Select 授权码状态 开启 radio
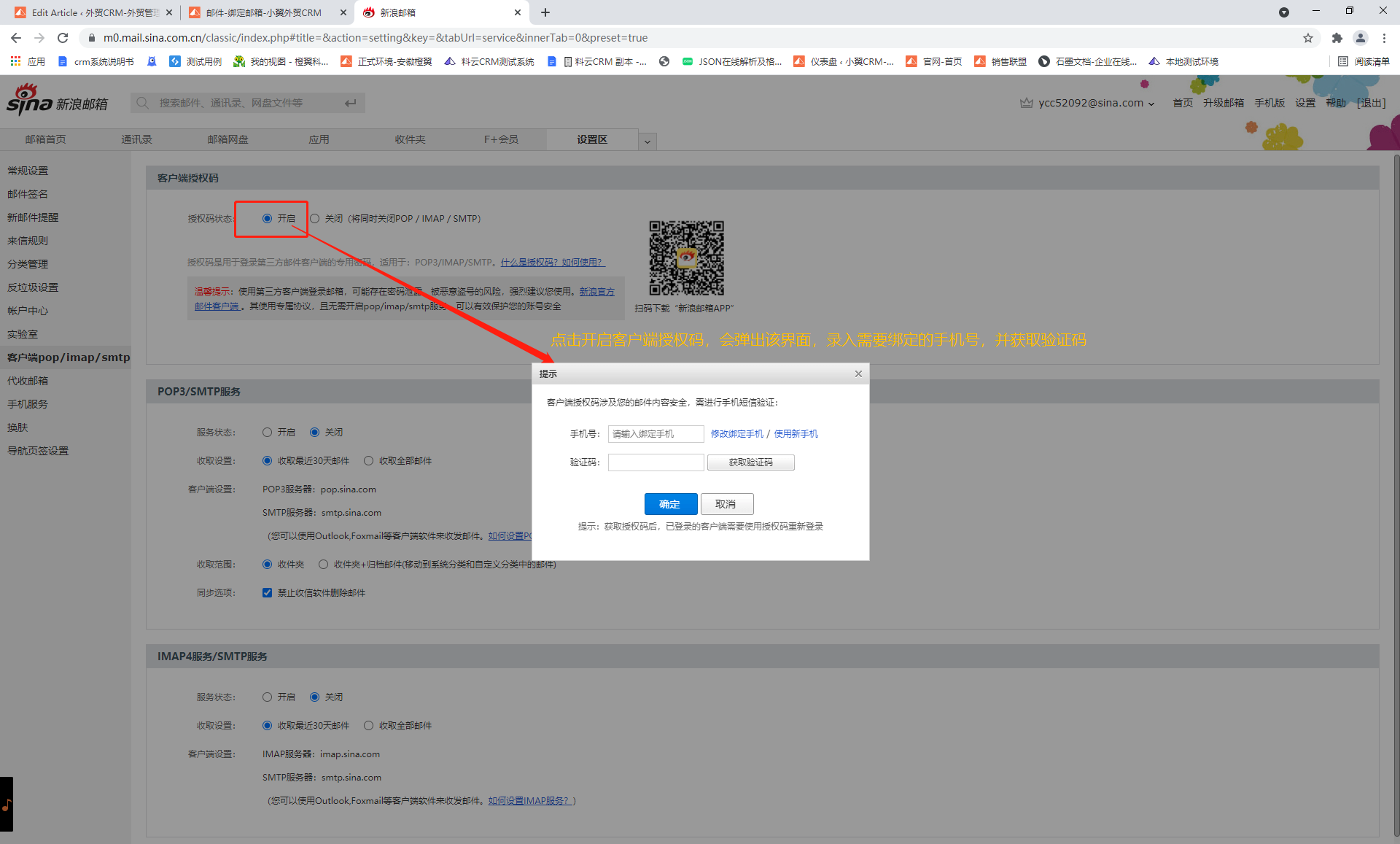Screen dimensions: 1400x844 (268, 219)
